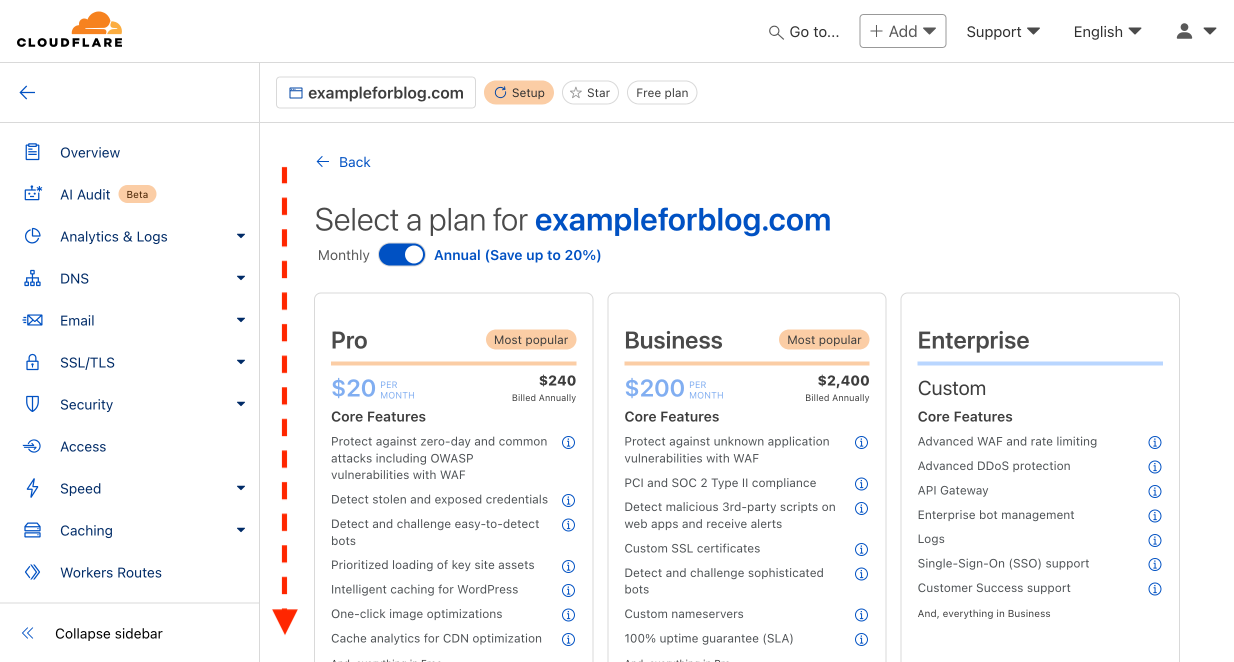Screen dimensions: 1234x662
Task: Expand the Analytics & Logs submenu
Action: [x=240, y=236]
